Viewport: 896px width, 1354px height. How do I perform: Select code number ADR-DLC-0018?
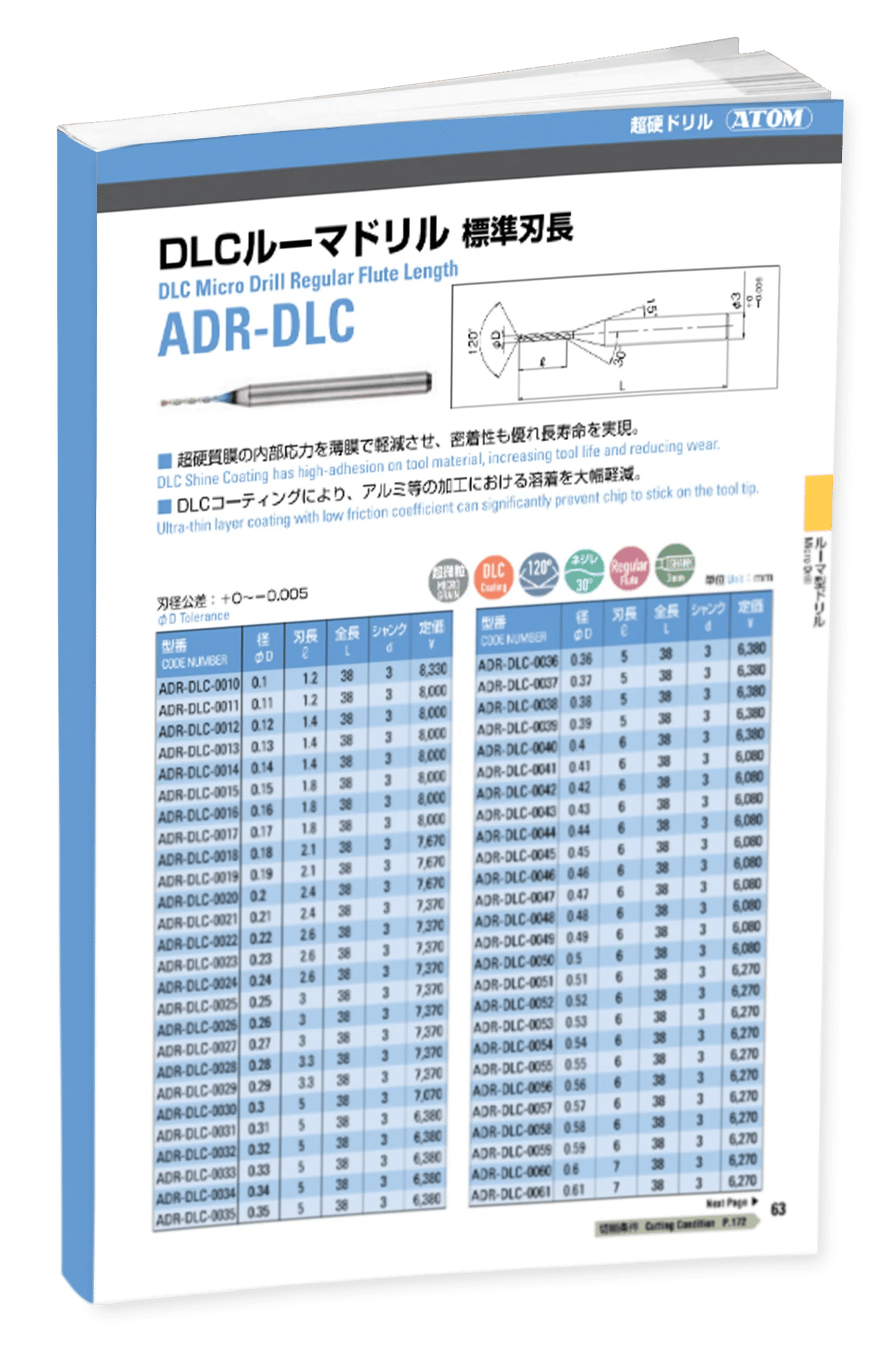coord(198,858)
